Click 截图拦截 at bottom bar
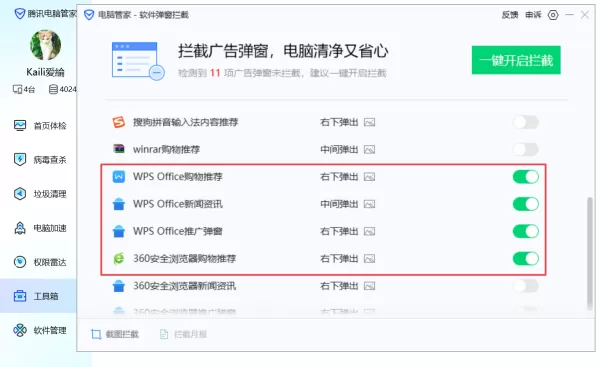Viewport: 600px width, 367px height. coord(114,334)
